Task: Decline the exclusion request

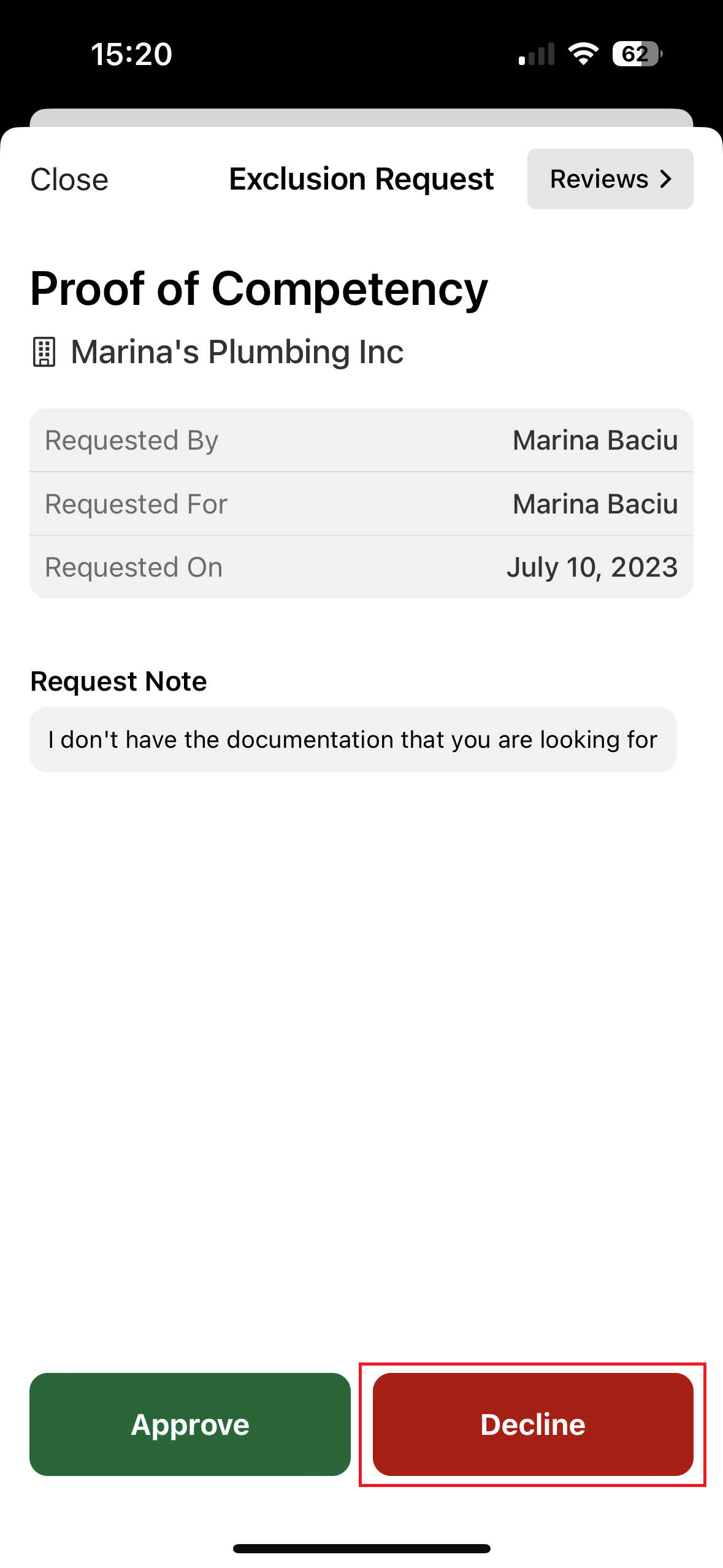Action: 533,1424
